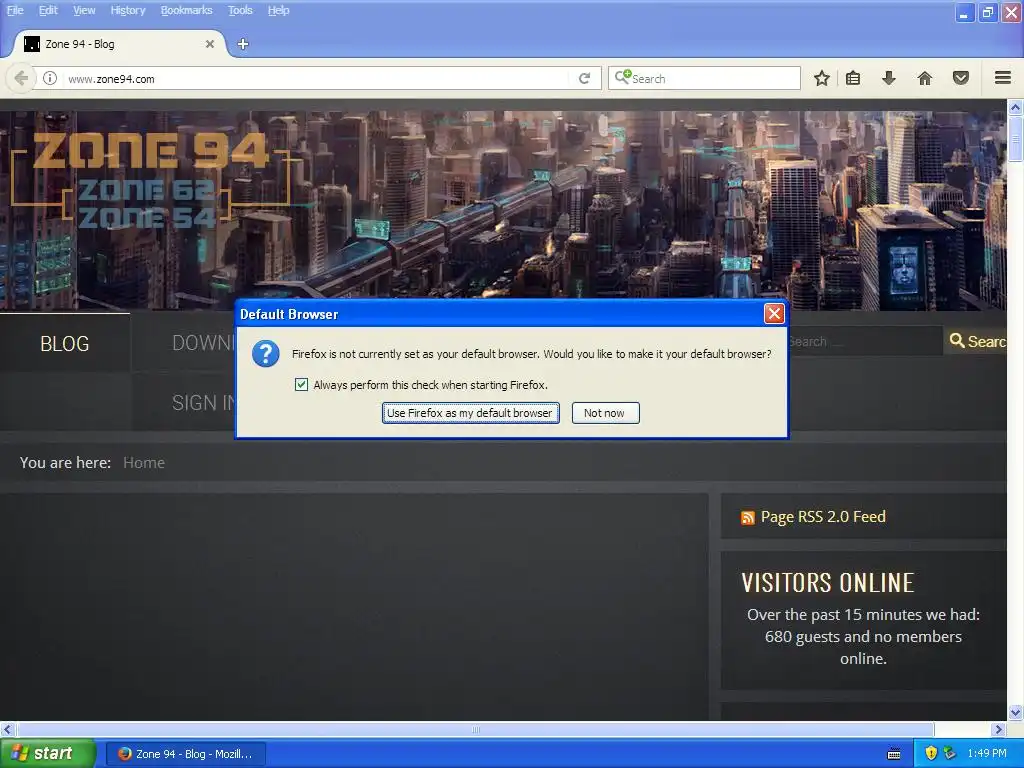
Task: Select the Zone 94 - Blog tab
Action: pos(118,44)
